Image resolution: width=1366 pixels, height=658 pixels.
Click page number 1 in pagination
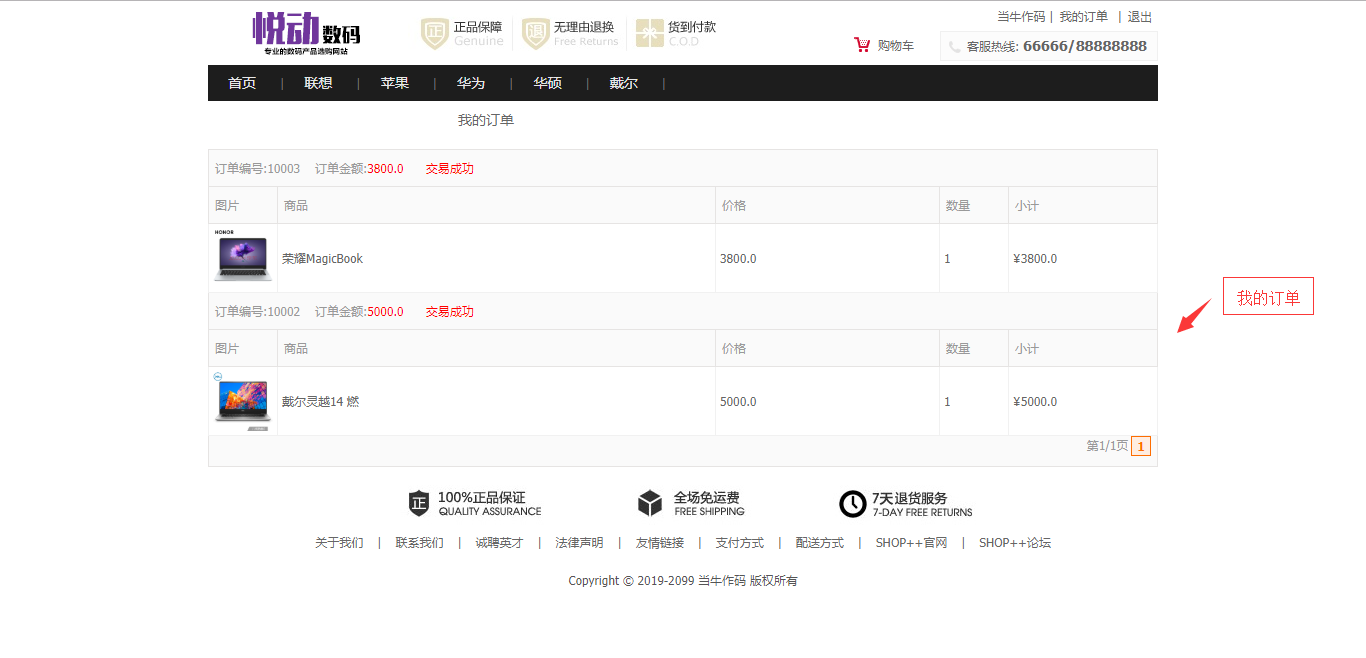(x=1141, y=446)
